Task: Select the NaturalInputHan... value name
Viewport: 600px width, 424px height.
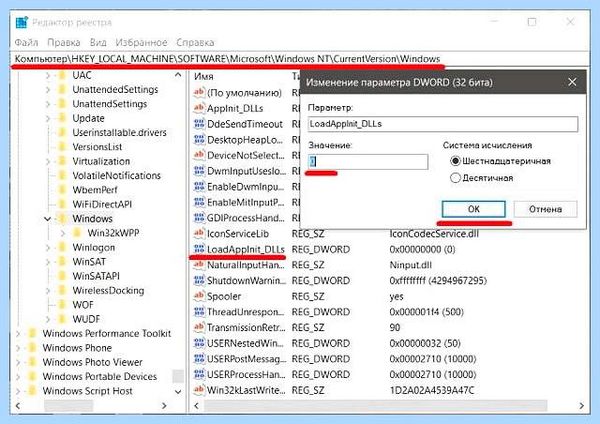Action: [246, 265]
